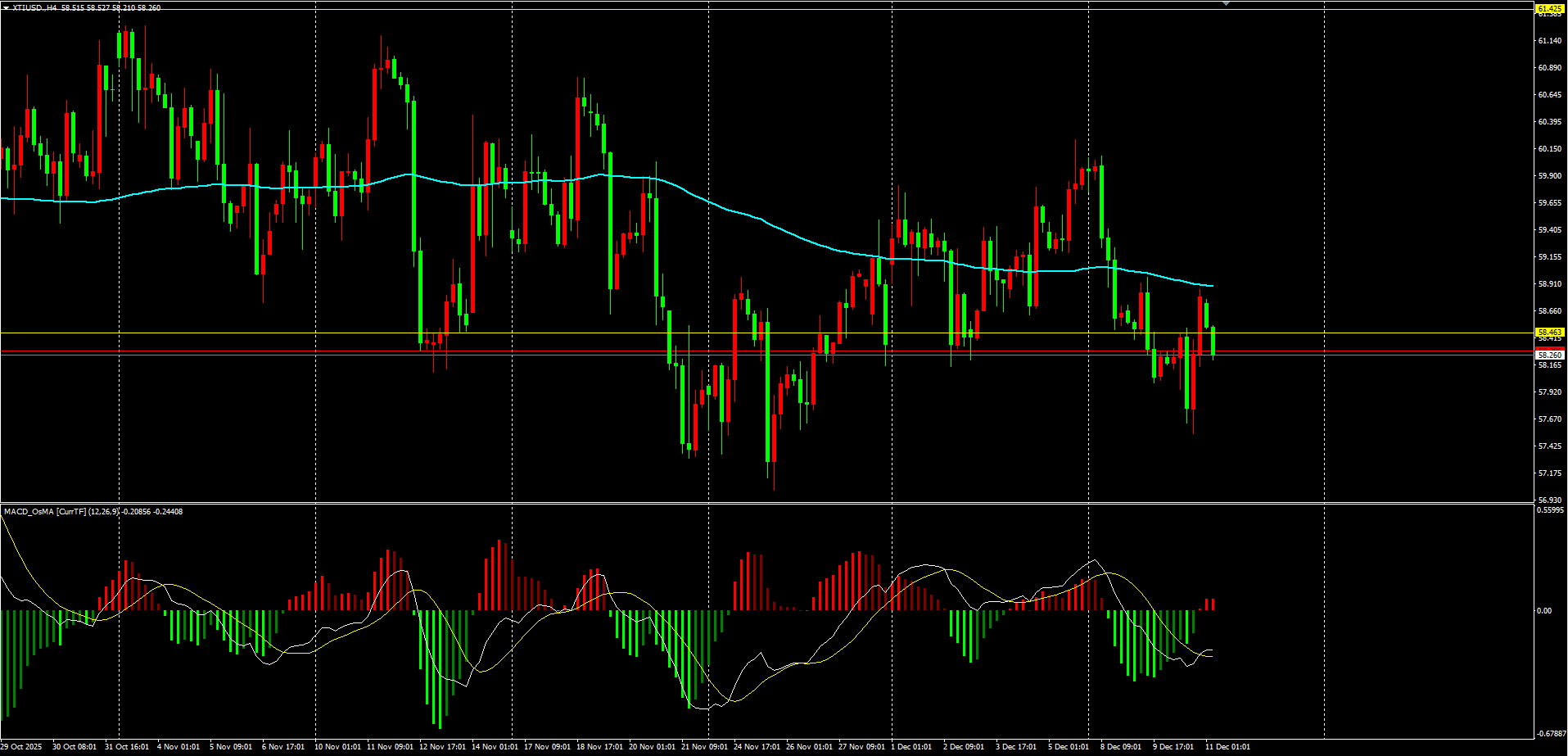Click the 60.150 price scale value
Image resolution: width=1568 pixels, height=756 pixels.
[1549, 149]
